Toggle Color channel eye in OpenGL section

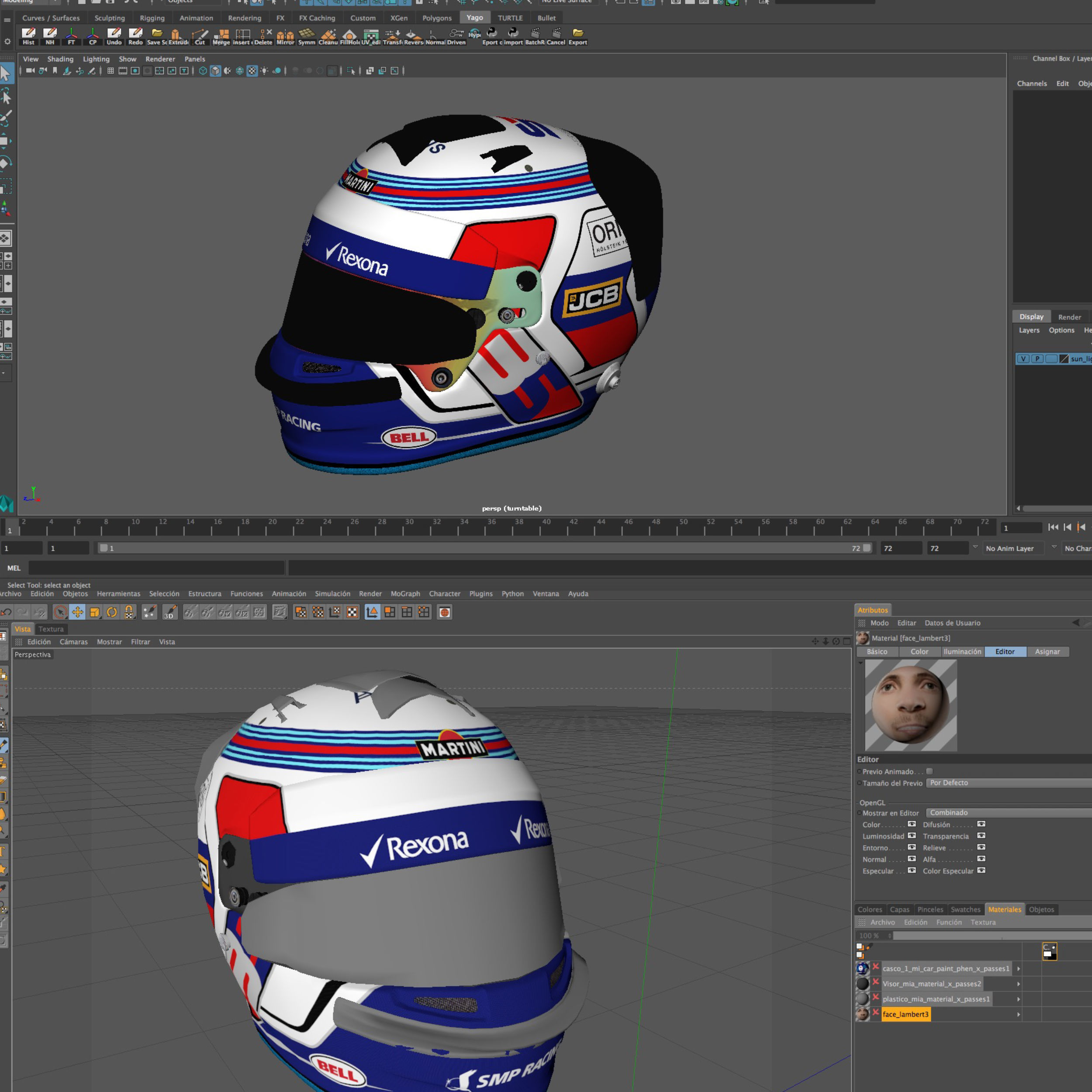pos(912,824)
